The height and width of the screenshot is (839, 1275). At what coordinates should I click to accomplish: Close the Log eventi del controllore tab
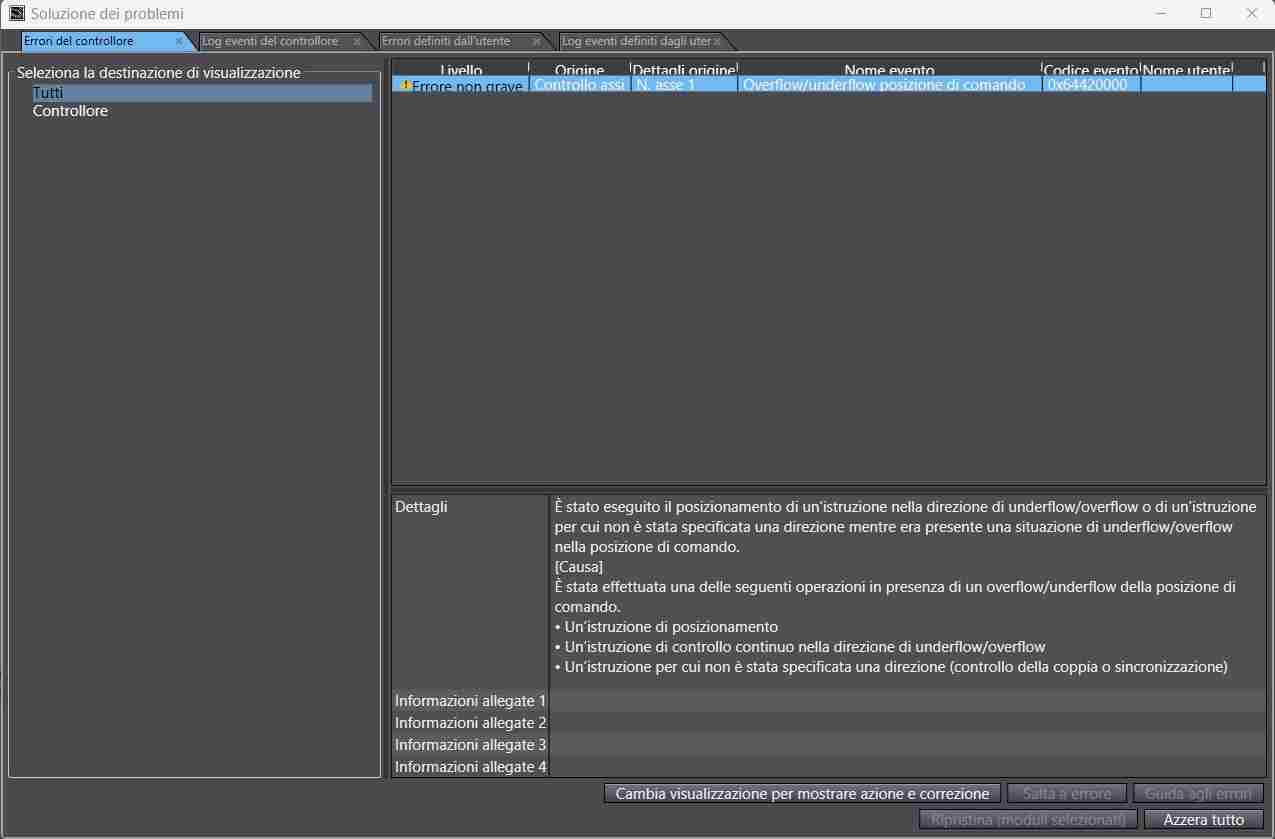pyautogui.click(x=357, y=42)
